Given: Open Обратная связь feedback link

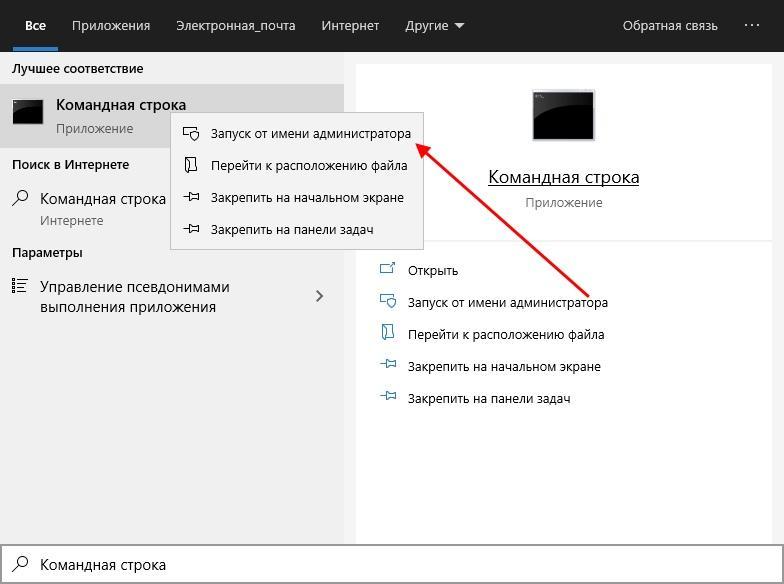Looking at the screenshot, I should tap(670, 26).
